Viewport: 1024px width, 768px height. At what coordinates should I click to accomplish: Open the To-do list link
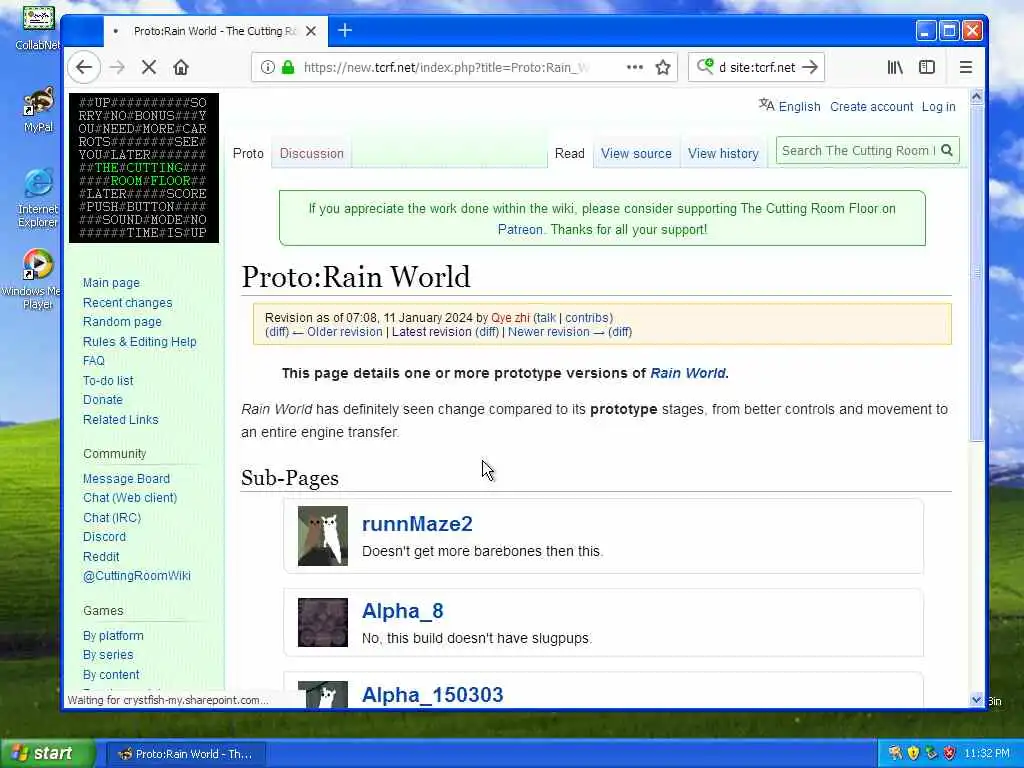point(108,380)
